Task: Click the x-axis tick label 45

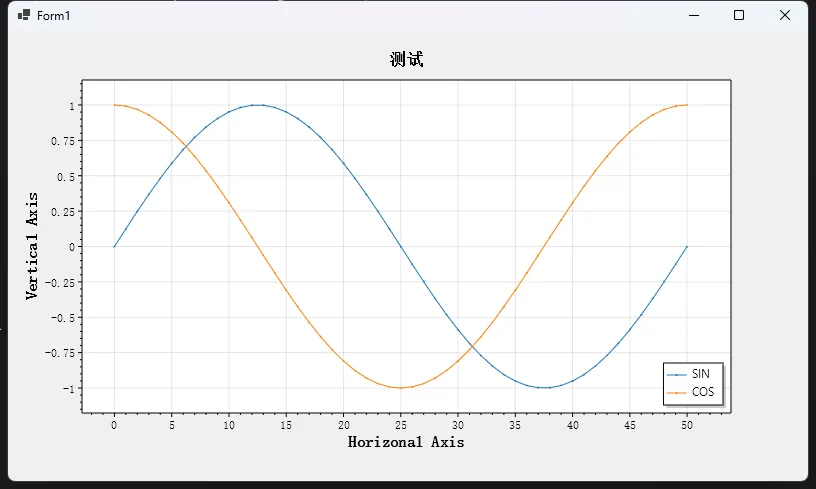Action: click(630, 425)
